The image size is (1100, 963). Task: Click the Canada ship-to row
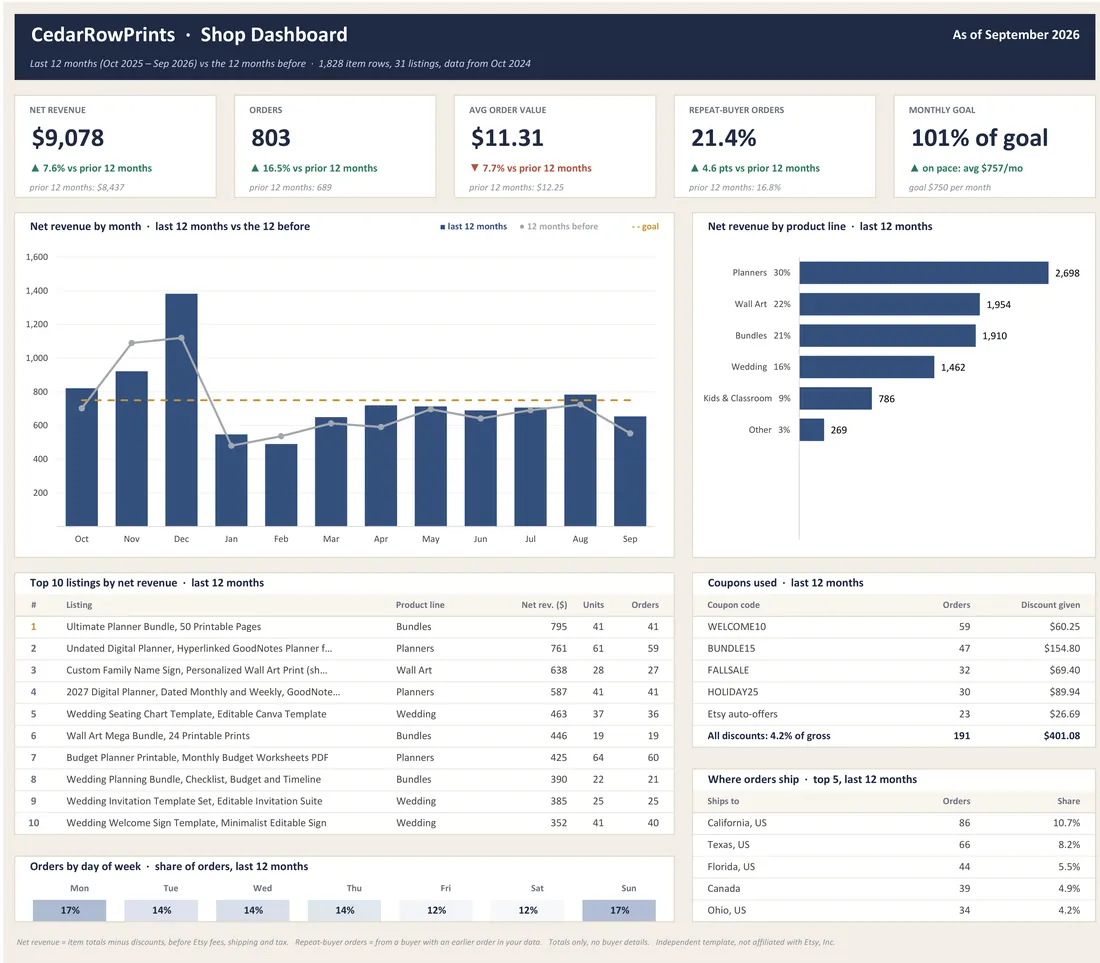click(893, 888)
